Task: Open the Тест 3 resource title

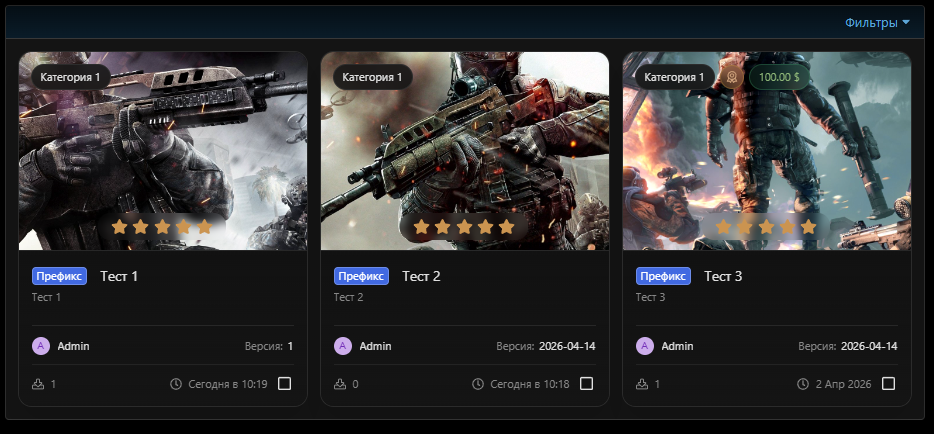Action: [x=723, y=276]
